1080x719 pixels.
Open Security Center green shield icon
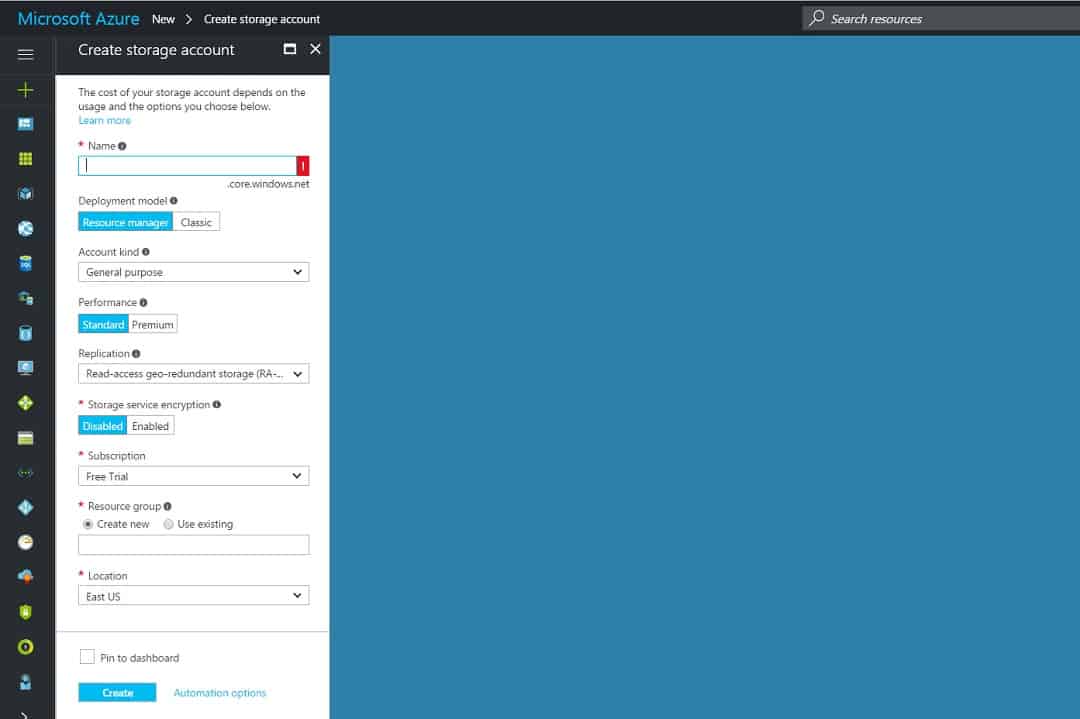click(25, 612)
